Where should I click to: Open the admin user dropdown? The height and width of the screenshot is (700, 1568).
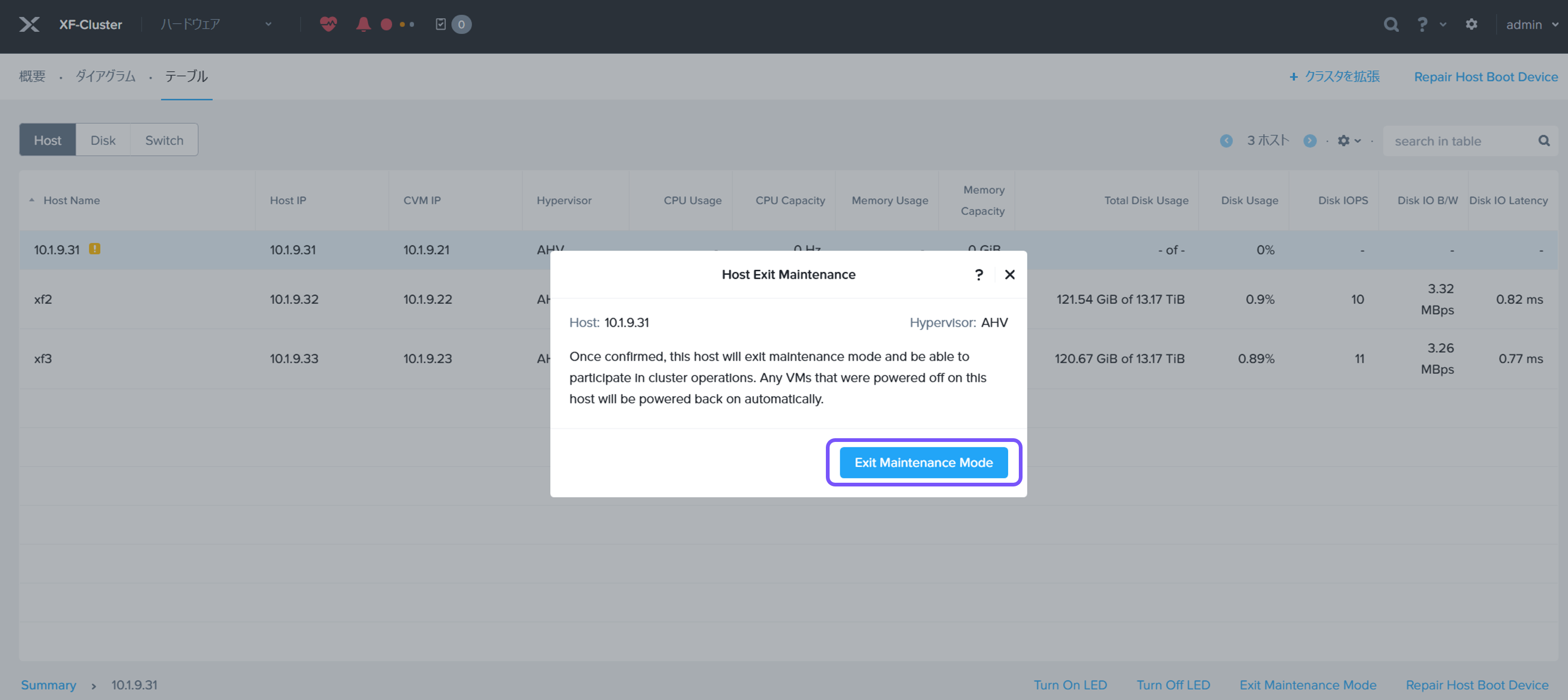point(1531,24)
